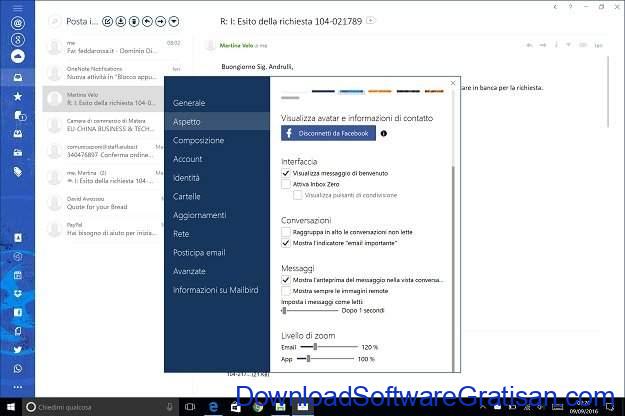
Task: Click the question mark help icon in titlebar
Action: (570, 7)
